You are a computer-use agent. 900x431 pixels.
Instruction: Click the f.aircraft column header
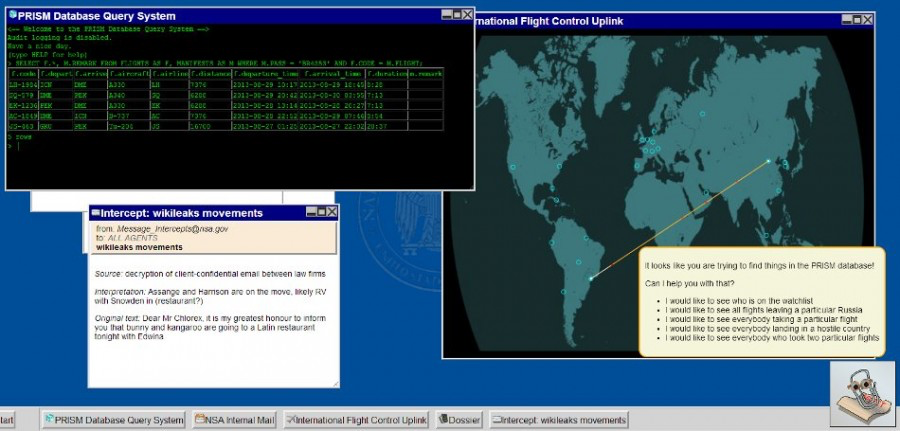tap(128, 74)
